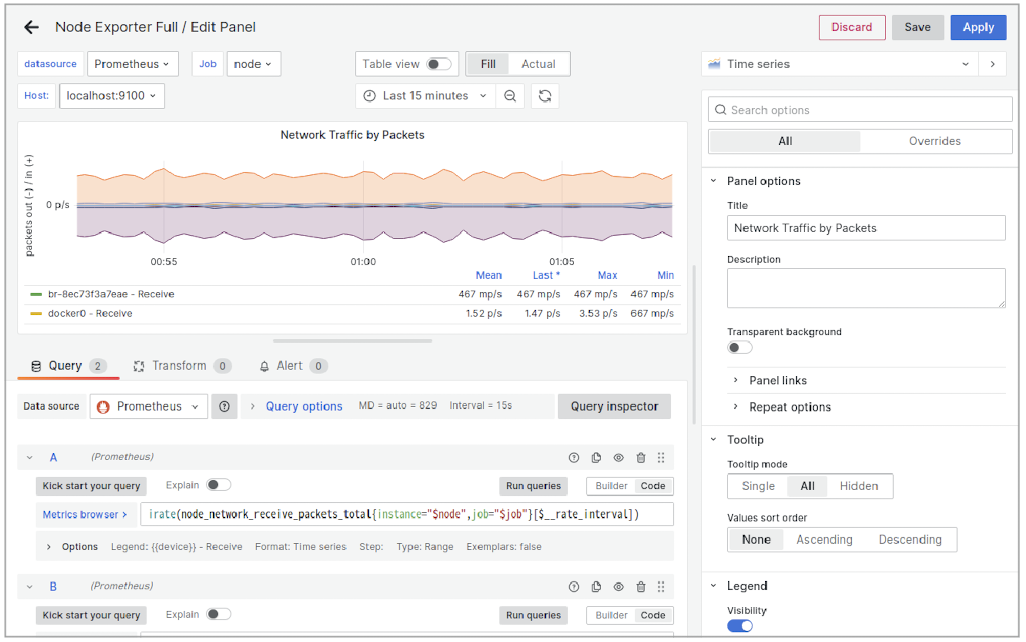Switch to the Transform tab
Image resolution: width=1026 pixels, height=642 pixels.
pyautogui.click(x=182, y=366)
